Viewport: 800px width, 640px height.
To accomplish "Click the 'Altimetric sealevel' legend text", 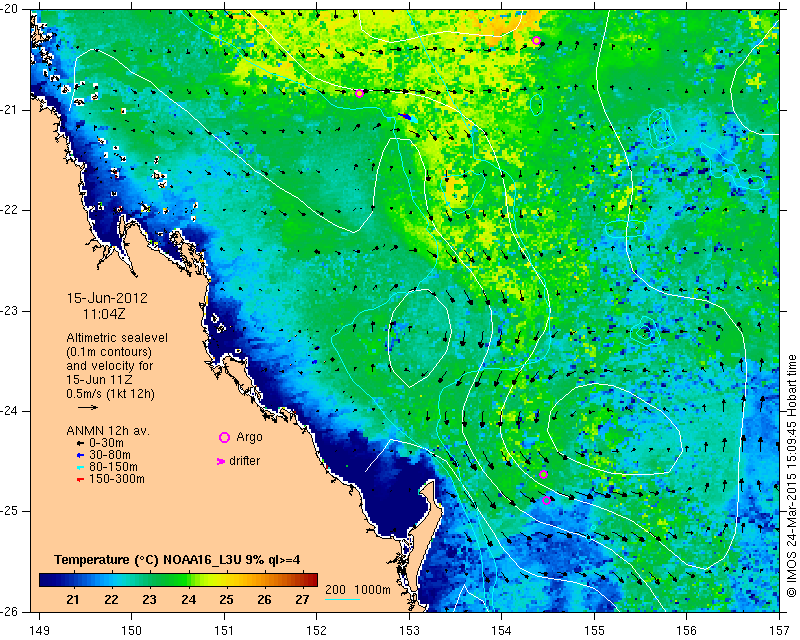I will 117,338.
